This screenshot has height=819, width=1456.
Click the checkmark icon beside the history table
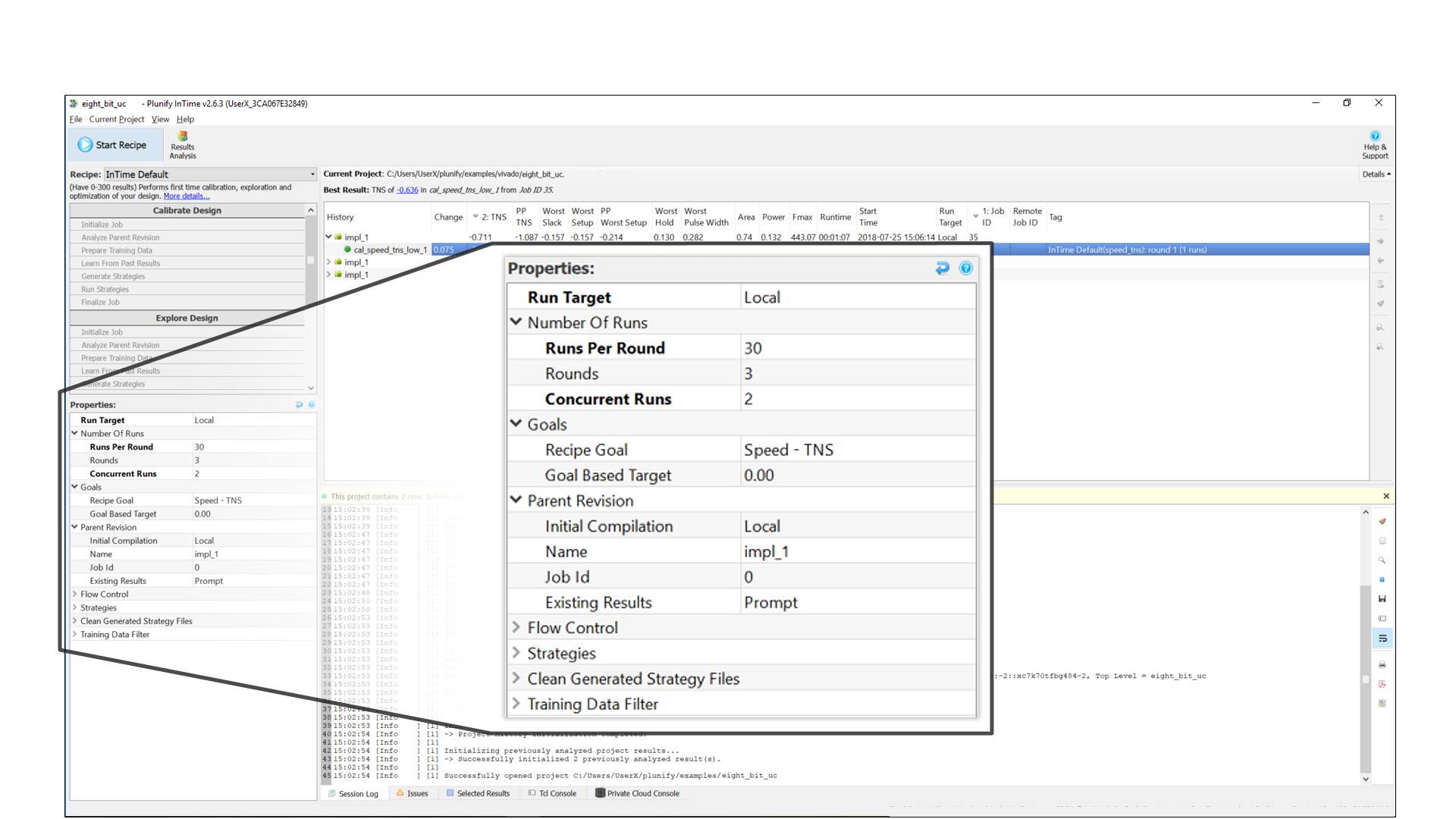1380,303
